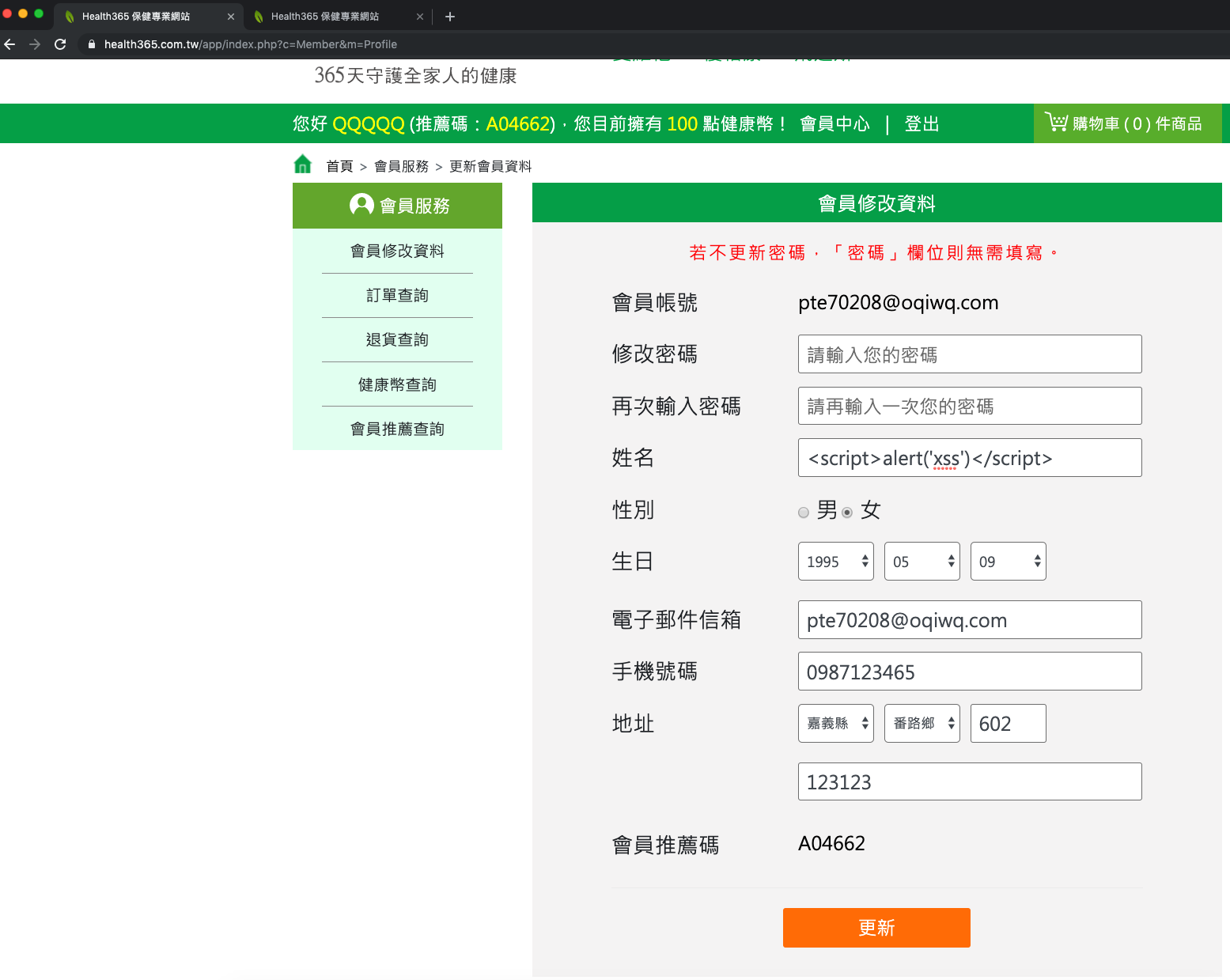Go to 會員中心 link
Image resolution: width=1230 pixels, height=980 pixels.
(x=835, y=124)
